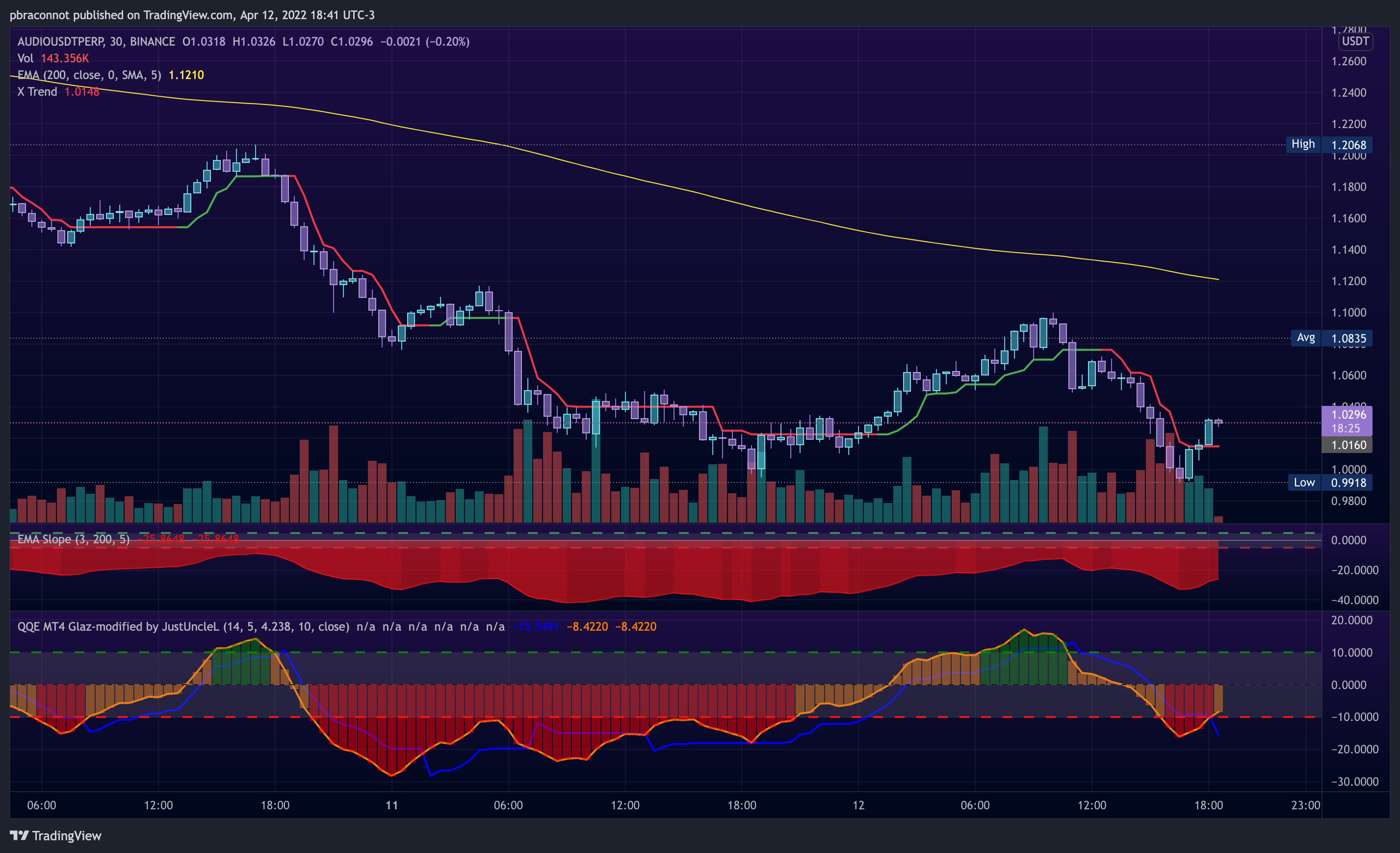
Task: Click the EMA Slope (3, 200, 5) legend
Action: pyautogui.click(x=73, y=539)
